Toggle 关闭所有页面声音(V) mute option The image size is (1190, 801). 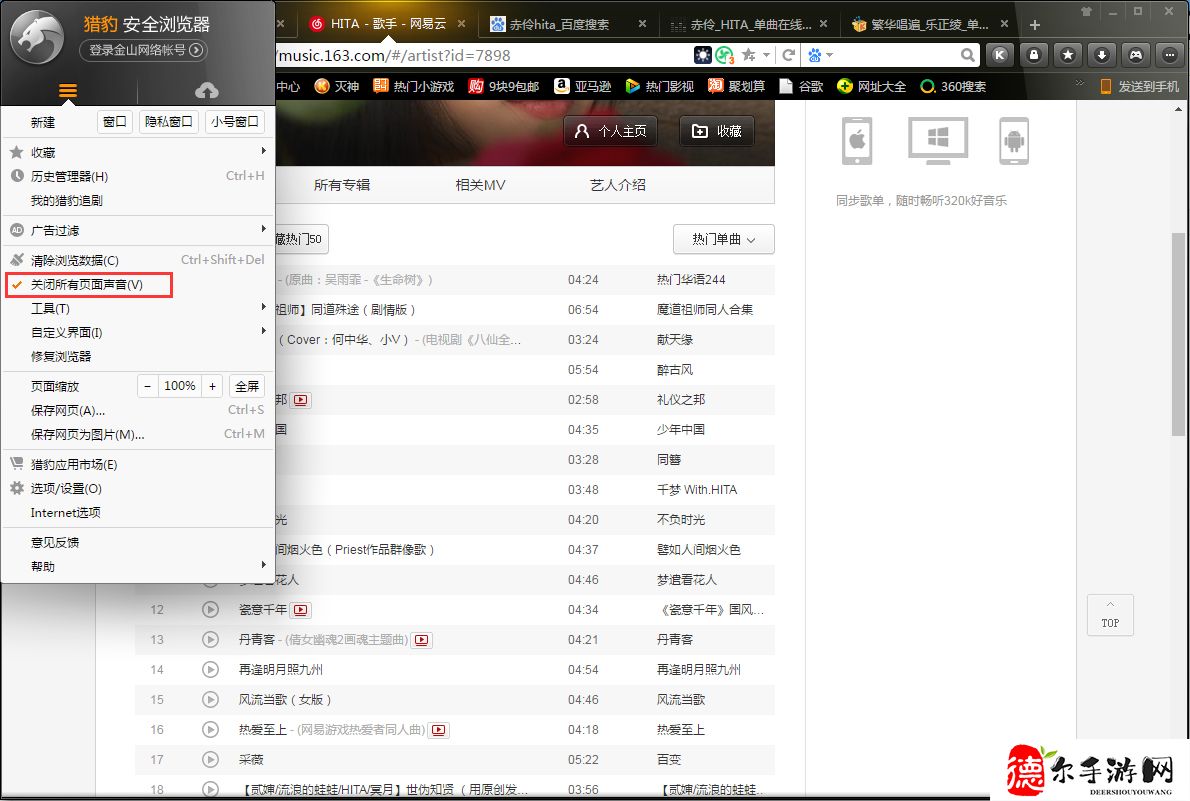tap(89, 285)
